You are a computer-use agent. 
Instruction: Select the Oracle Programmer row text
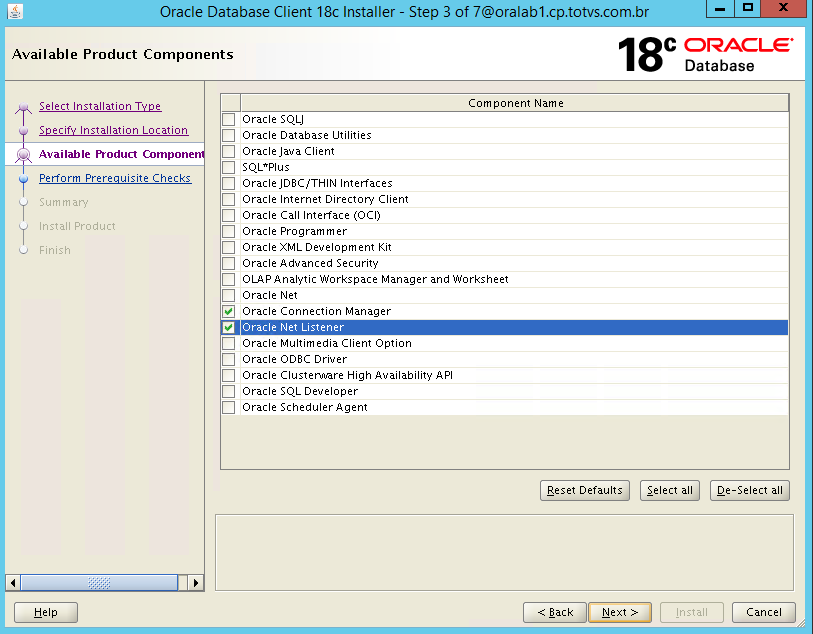pyautogui.click(x=295, y=231)
